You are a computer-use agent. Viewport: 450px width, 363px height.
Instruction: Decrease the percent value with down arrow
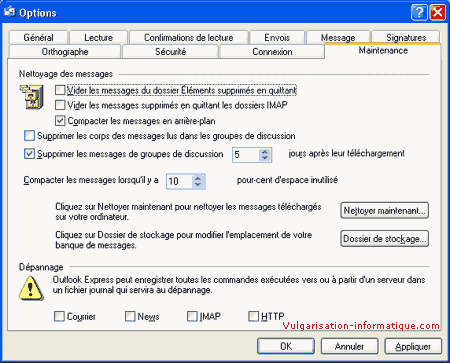pyautogui.click(x=198, y=184)
